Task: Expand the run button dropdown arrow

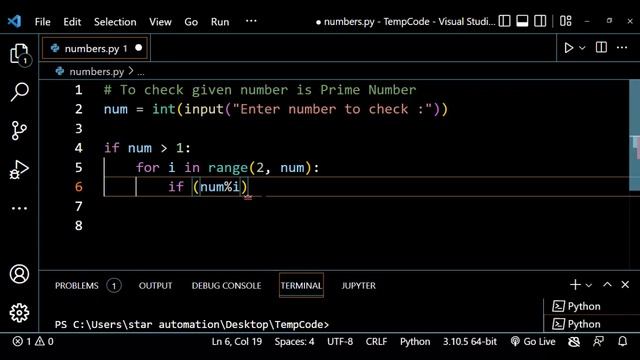Action: (x=582, y=48)
